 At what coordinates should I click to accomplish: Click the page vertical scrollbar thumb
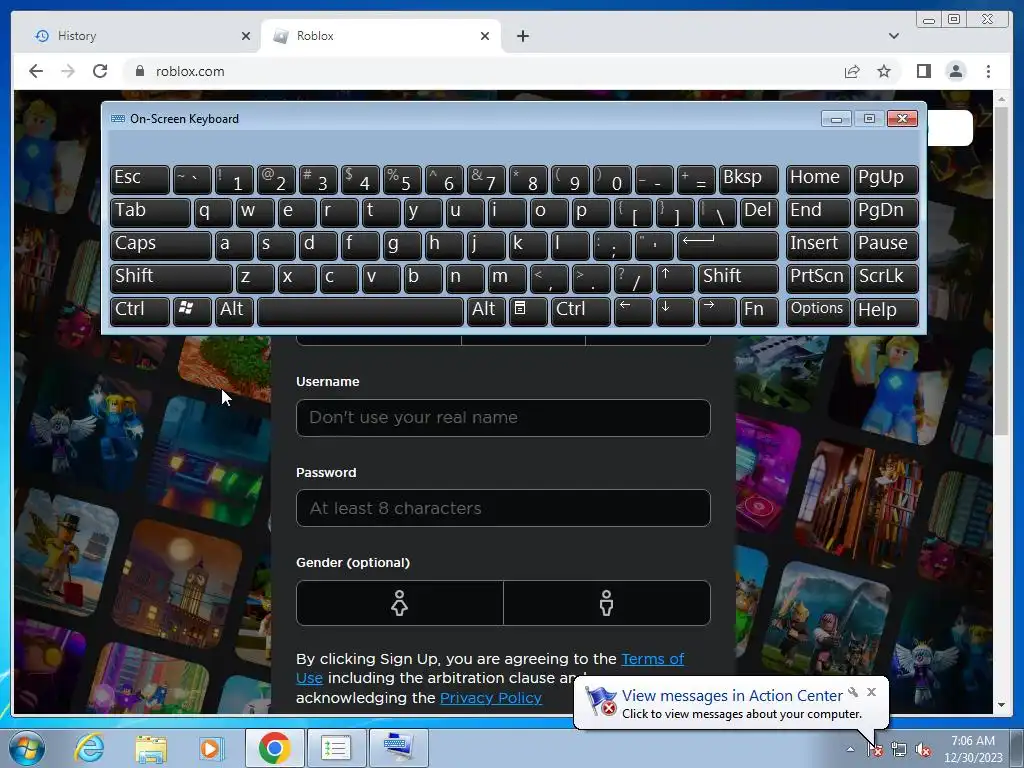[1001, 271]
